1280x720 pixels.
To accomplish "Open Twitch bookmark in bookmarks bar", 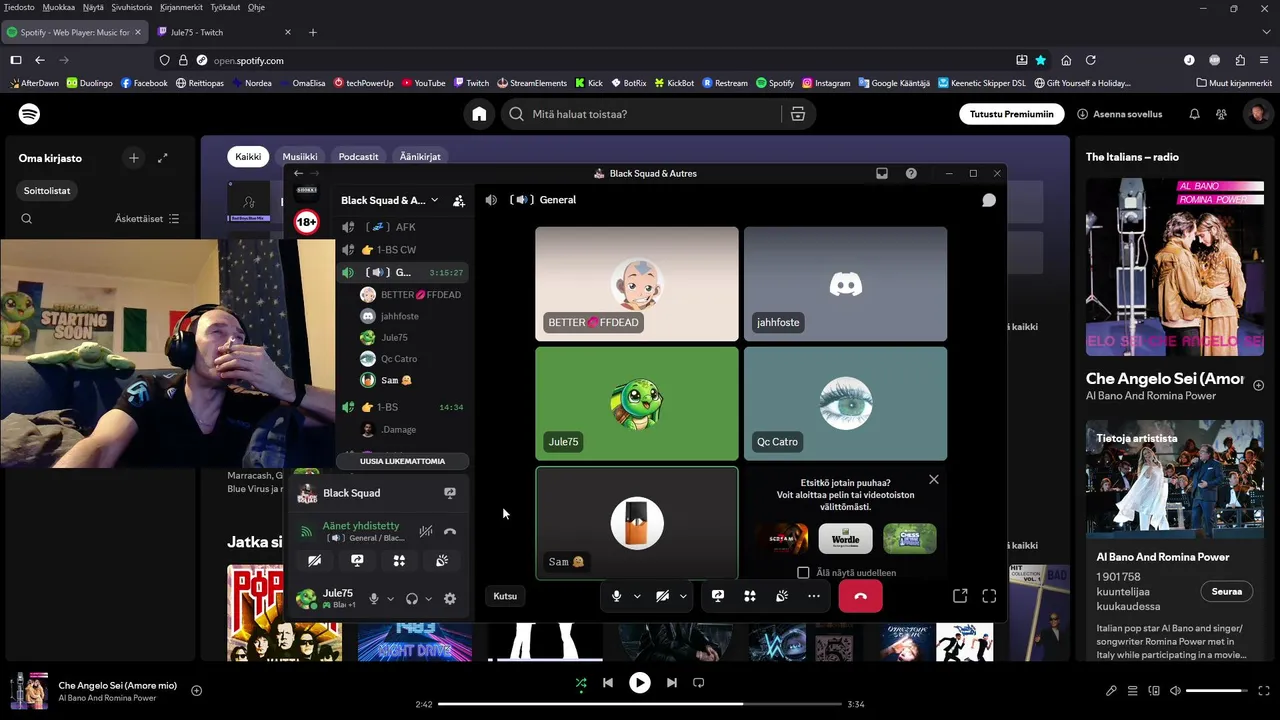I will [471, 83].
